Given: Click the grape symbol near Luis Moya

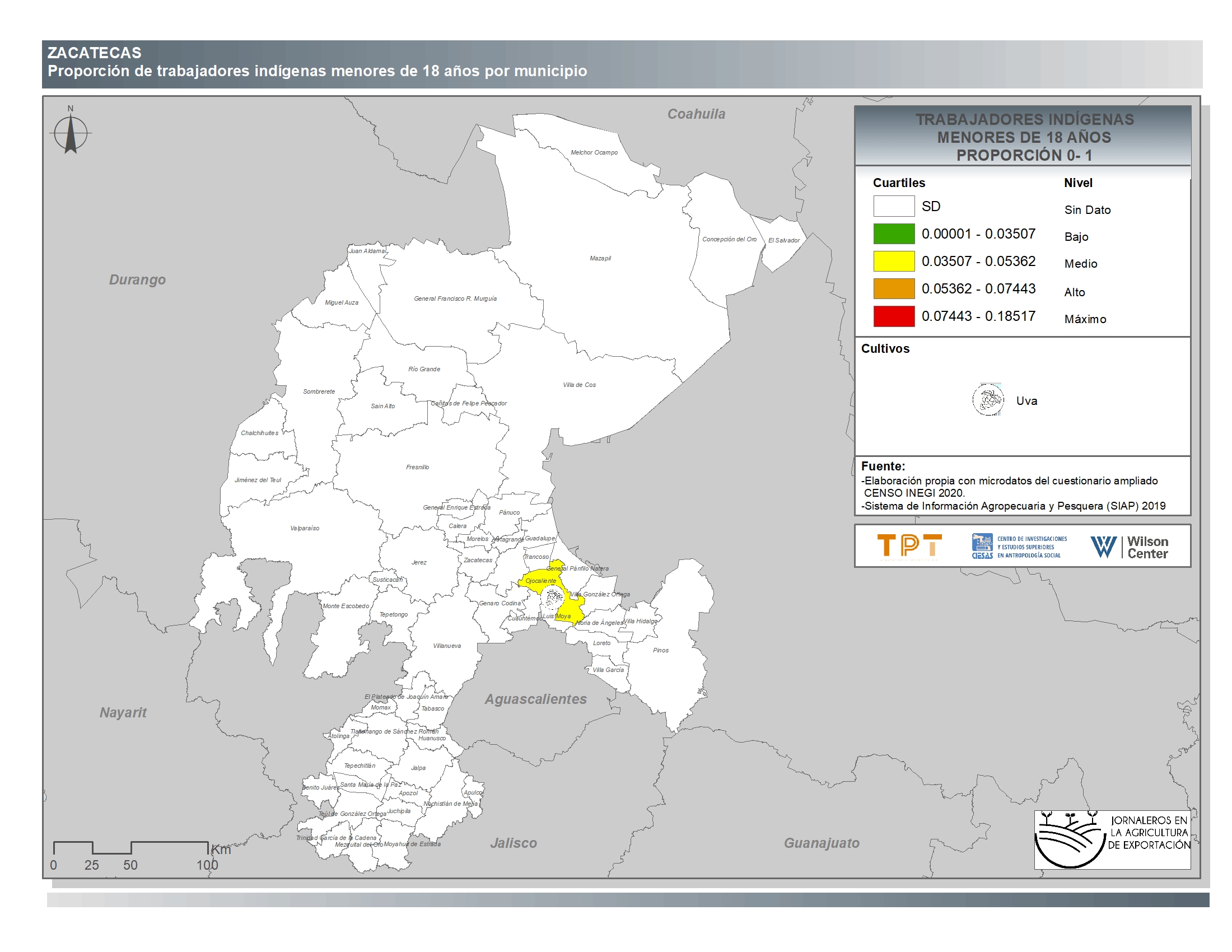Looking at the screenshot, I should pyautogui.click(x=553, y=597).
